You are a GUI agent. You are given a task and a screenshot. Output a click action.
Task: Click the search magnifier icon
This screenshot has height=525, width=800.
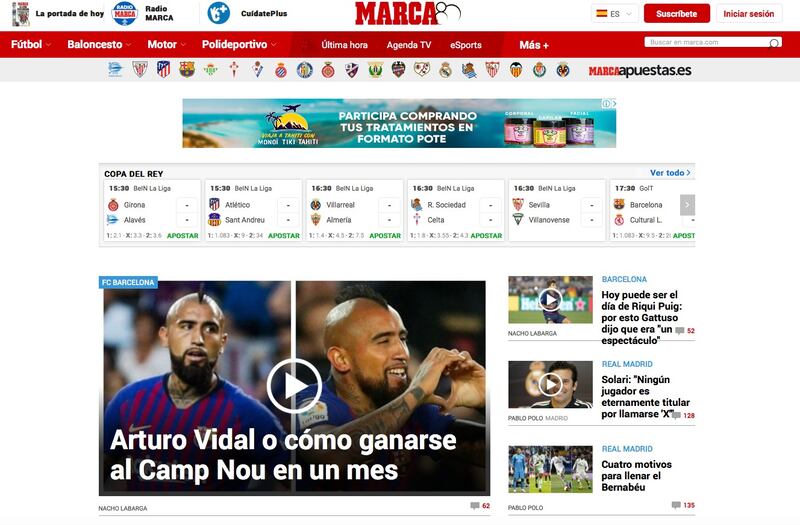point(774,42)
